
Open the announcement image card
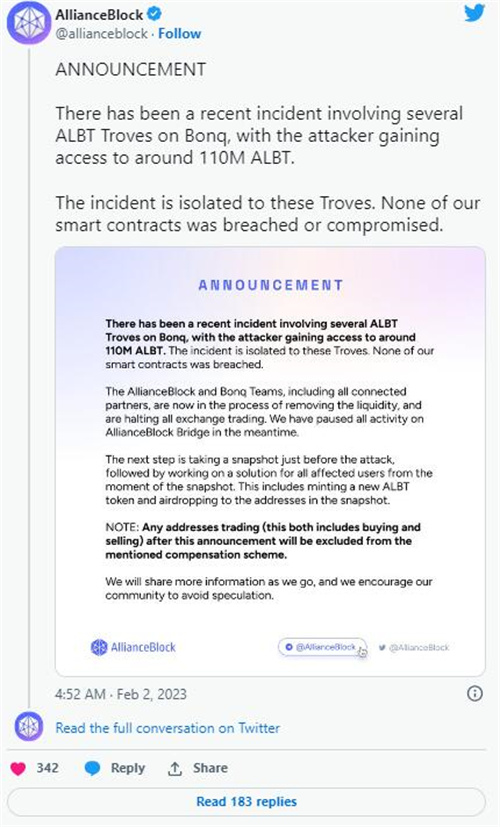click(x=270, y=461)
